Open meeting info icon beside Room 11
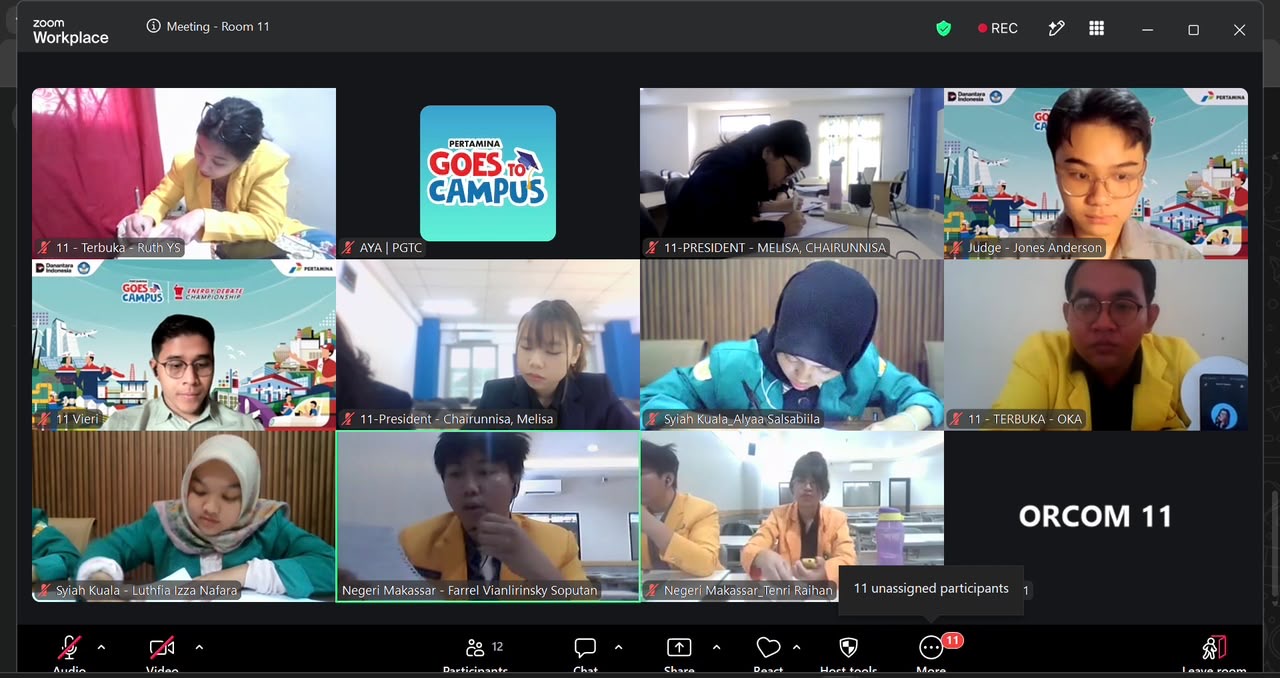 pyautogui.click(x=153, y=26)
